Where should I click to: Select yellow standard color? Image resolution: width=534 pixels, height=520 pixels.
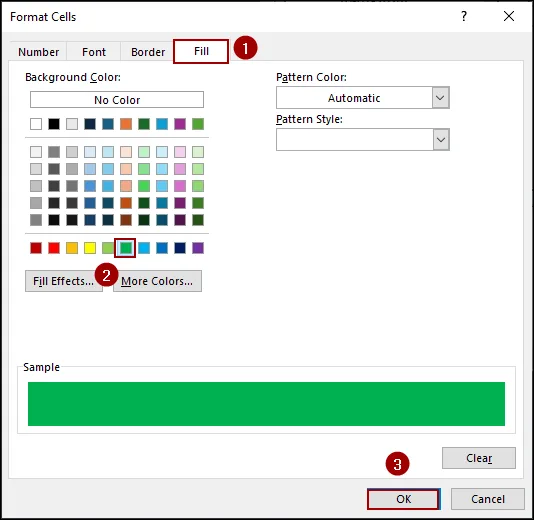[90, 248]
